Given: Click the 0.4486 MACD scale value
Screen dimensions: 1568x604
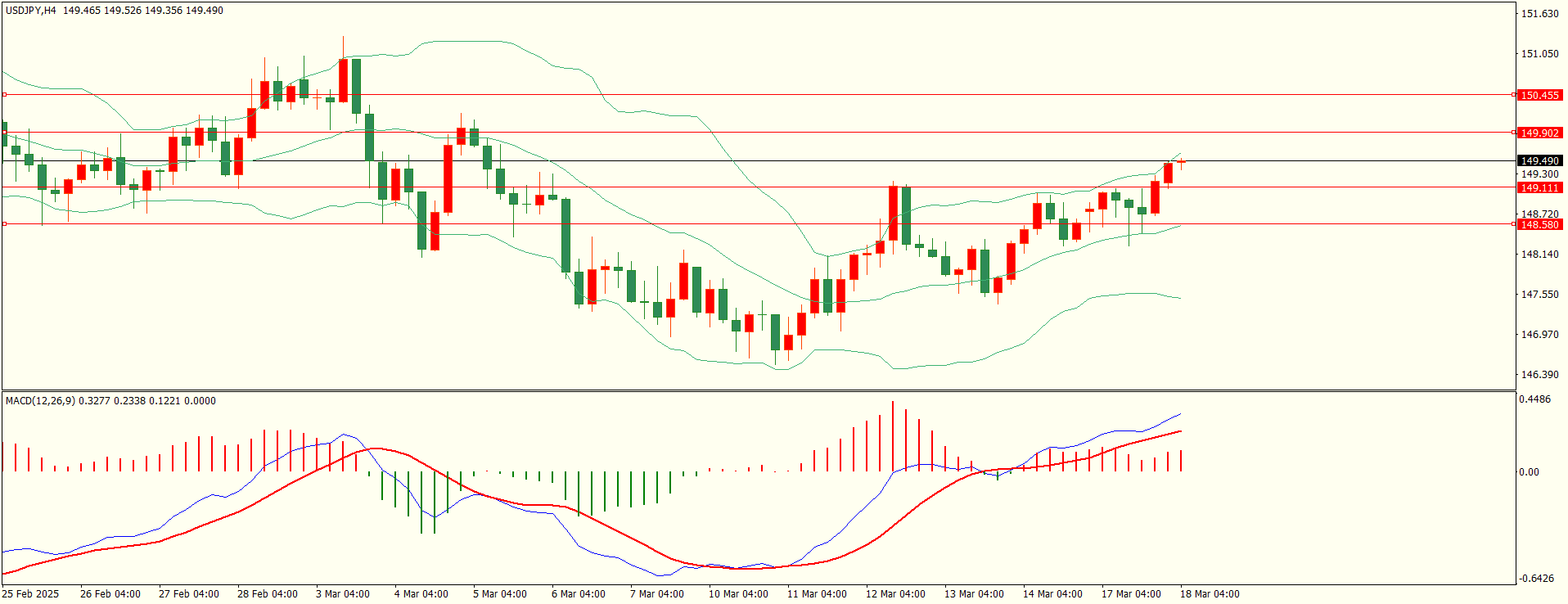Looking at the screenshot, I should [1534, 399].
